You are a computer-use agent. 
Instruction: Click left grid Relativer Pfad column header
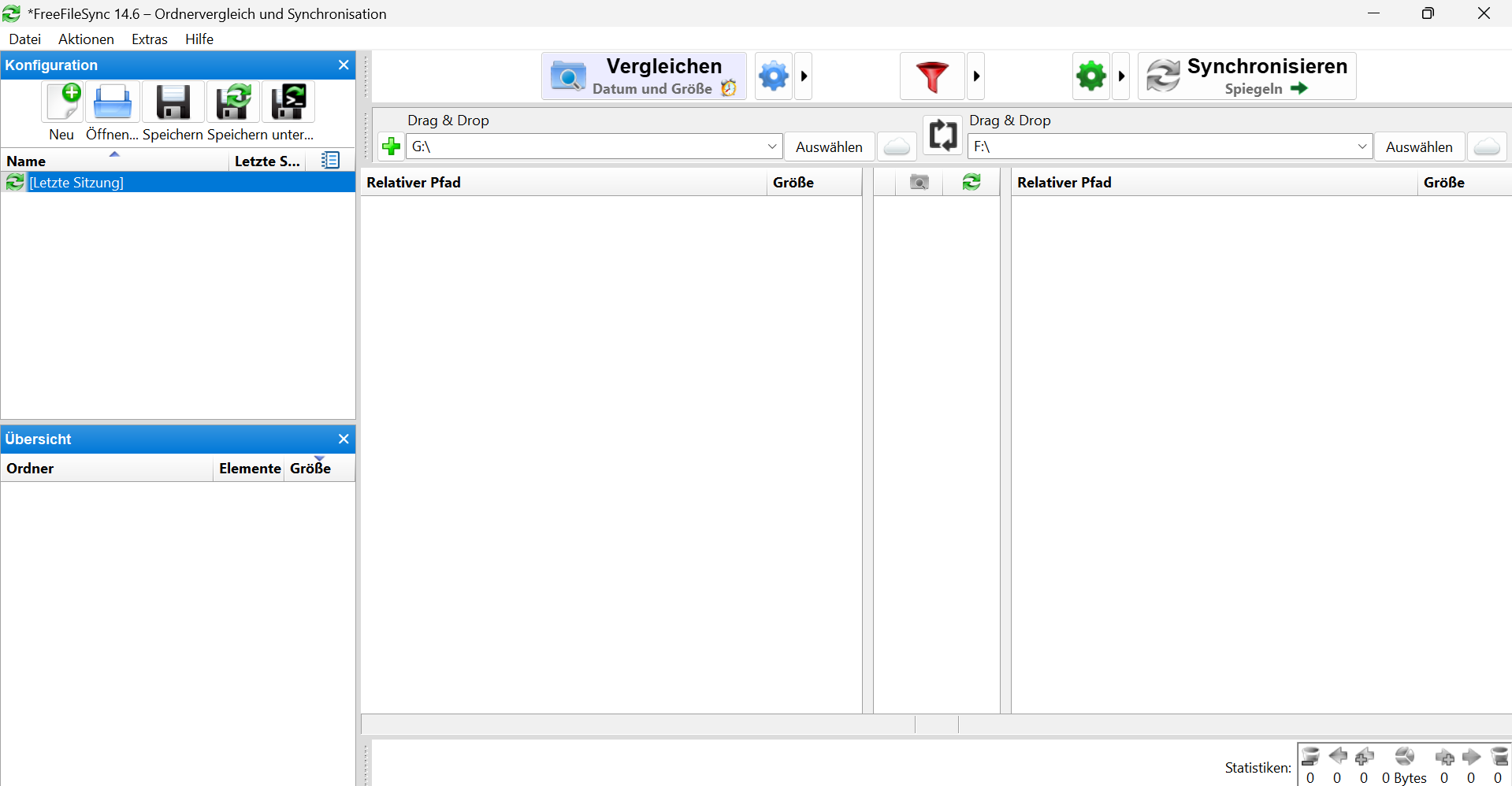coord(564,183)
